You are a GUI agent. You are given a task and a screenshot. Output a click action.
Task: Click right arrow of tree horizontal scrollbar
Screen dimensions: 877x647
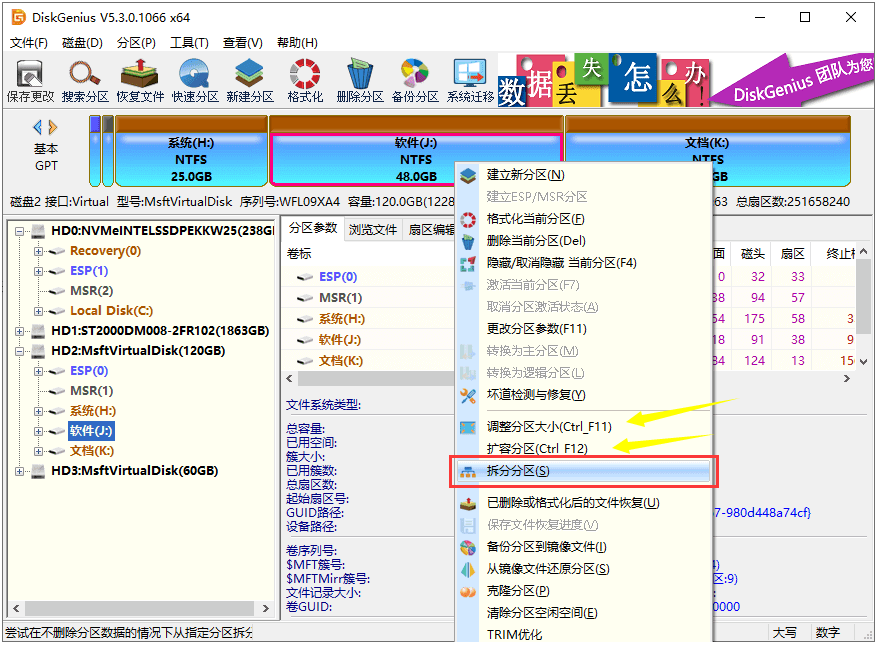point(266,608)
